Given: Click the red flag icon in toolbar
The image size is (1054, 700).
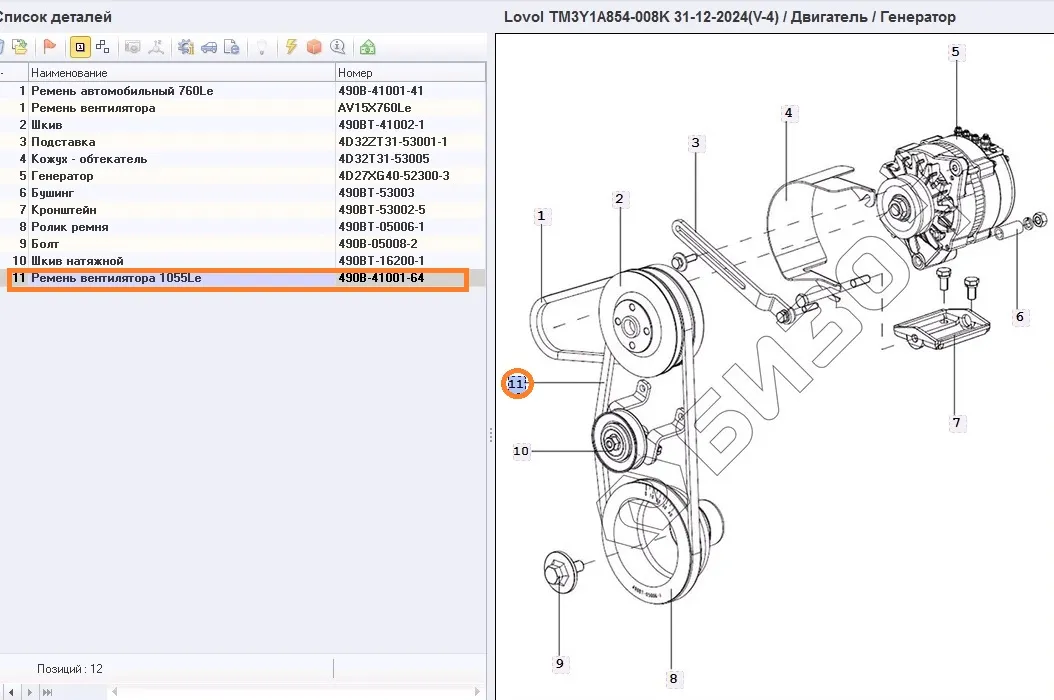Looking at the screenshot, I should [49, 47].
